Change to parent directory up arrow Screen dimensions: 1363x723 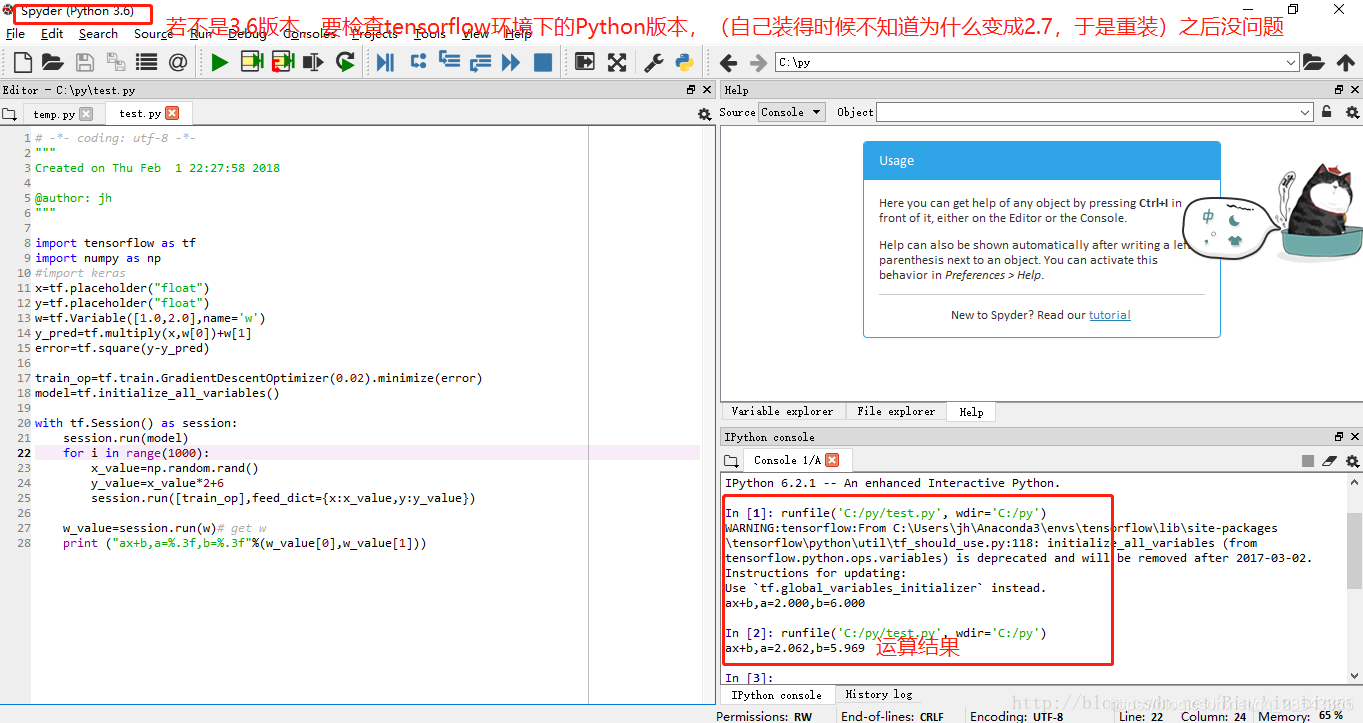click(1346, 63)
